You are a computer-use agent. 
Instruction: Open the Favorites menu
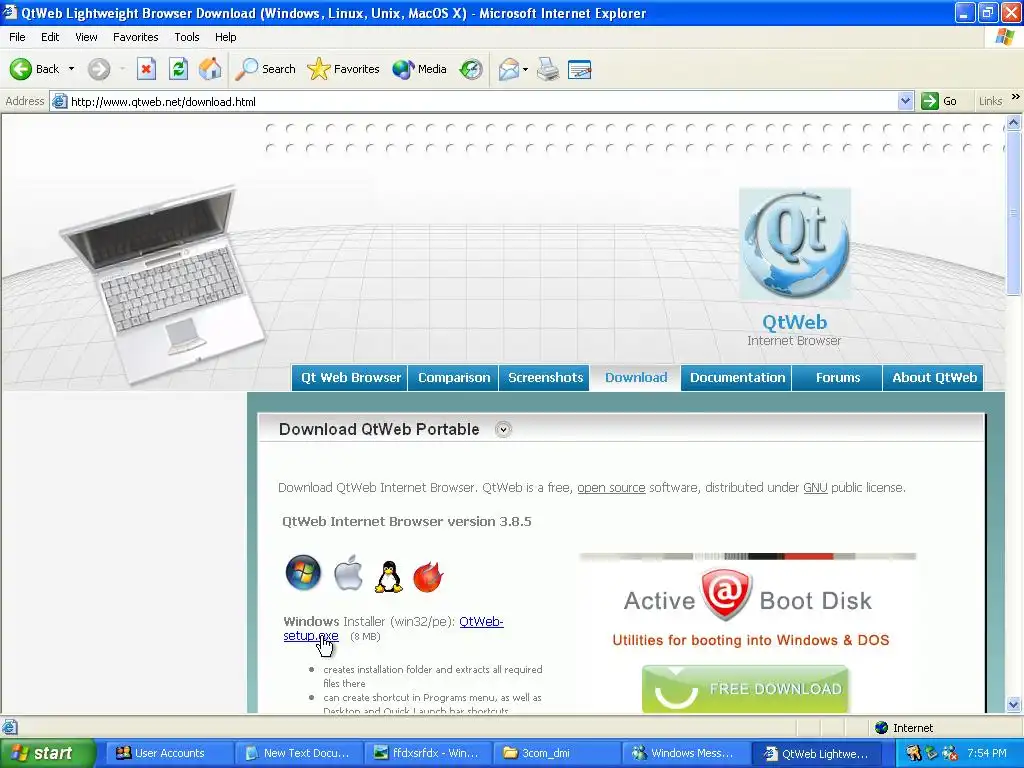click(135, 37)
